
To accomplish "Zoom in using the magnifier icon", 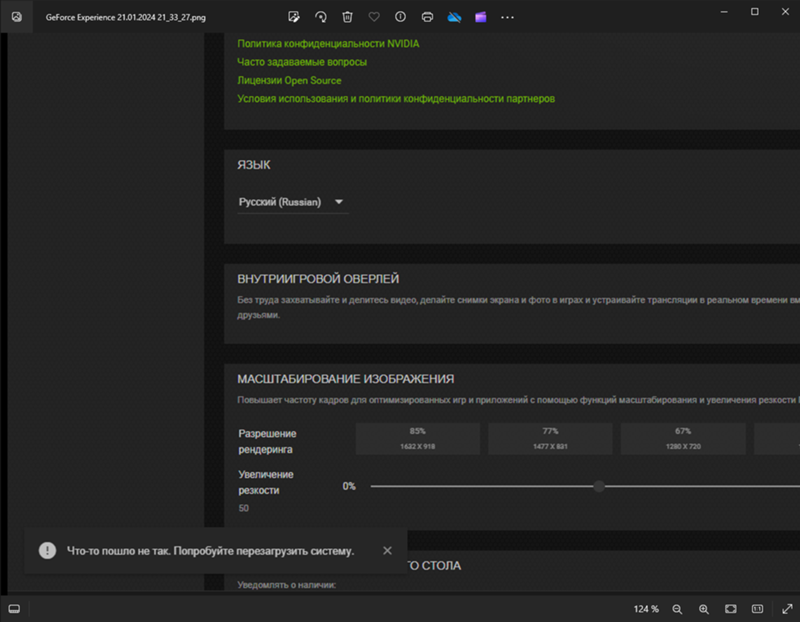I will pyautogui.click(x=704, y=609).
